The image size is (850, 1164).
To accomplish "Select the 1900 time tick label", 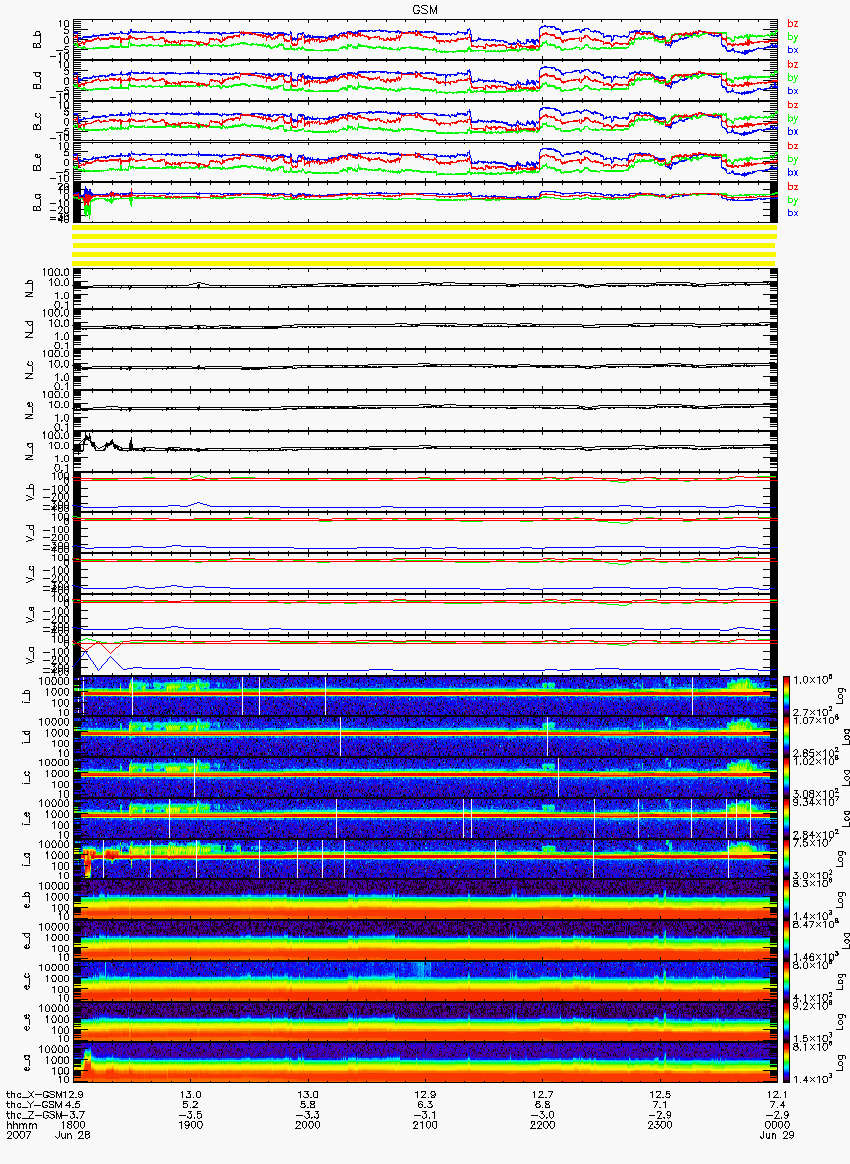I will [191, 1125].
